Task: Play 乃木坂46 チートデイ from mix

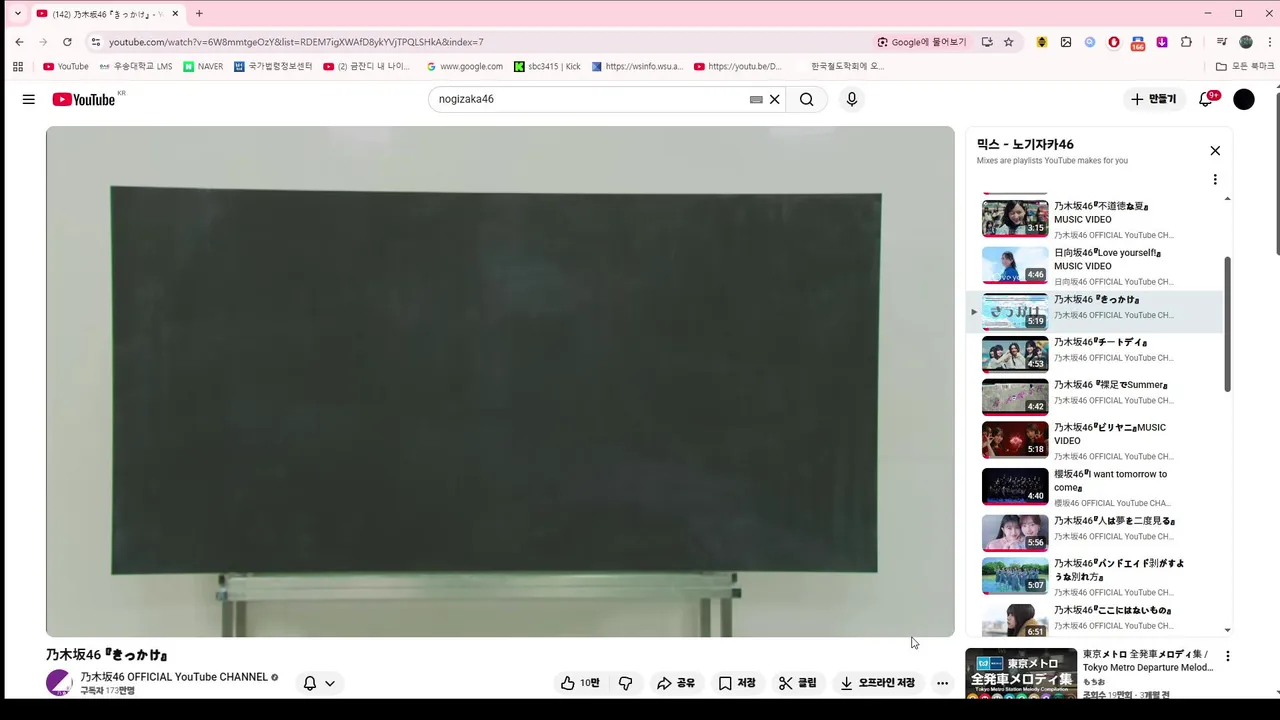Action: (1094, 354)
